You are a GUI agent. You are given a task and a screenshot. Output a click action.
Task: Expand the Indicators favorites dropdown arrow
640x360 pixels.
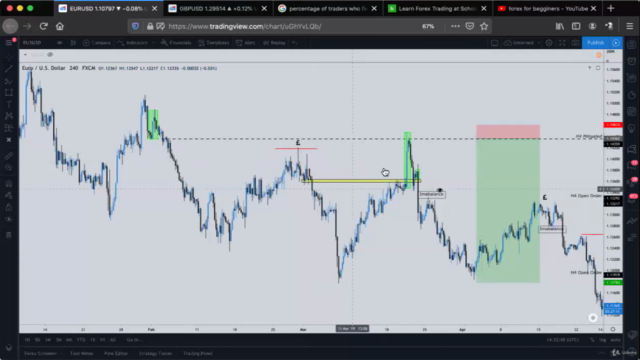click(153, 42)
